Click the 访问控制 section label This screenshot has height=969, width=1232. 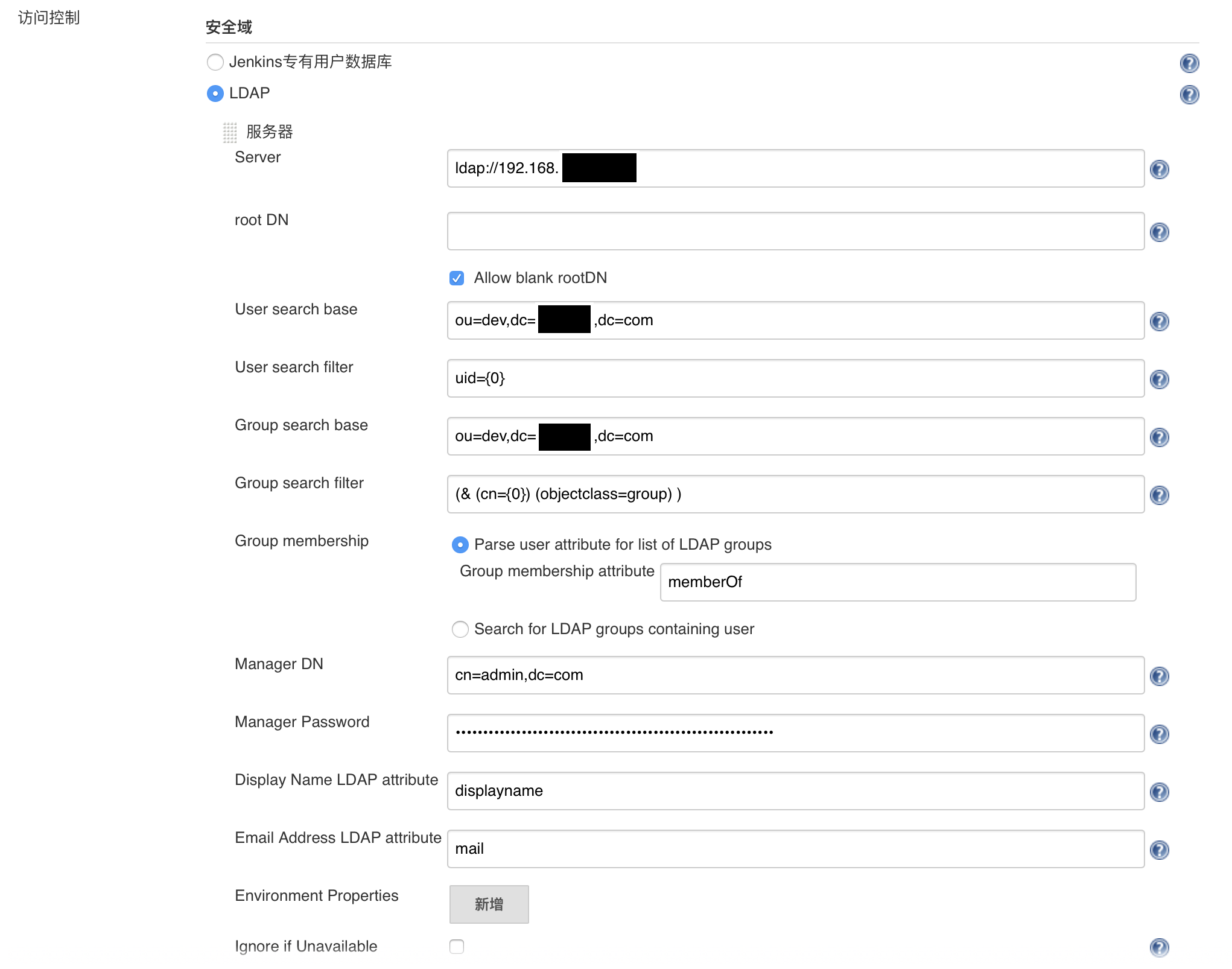[x=49, y=18]
